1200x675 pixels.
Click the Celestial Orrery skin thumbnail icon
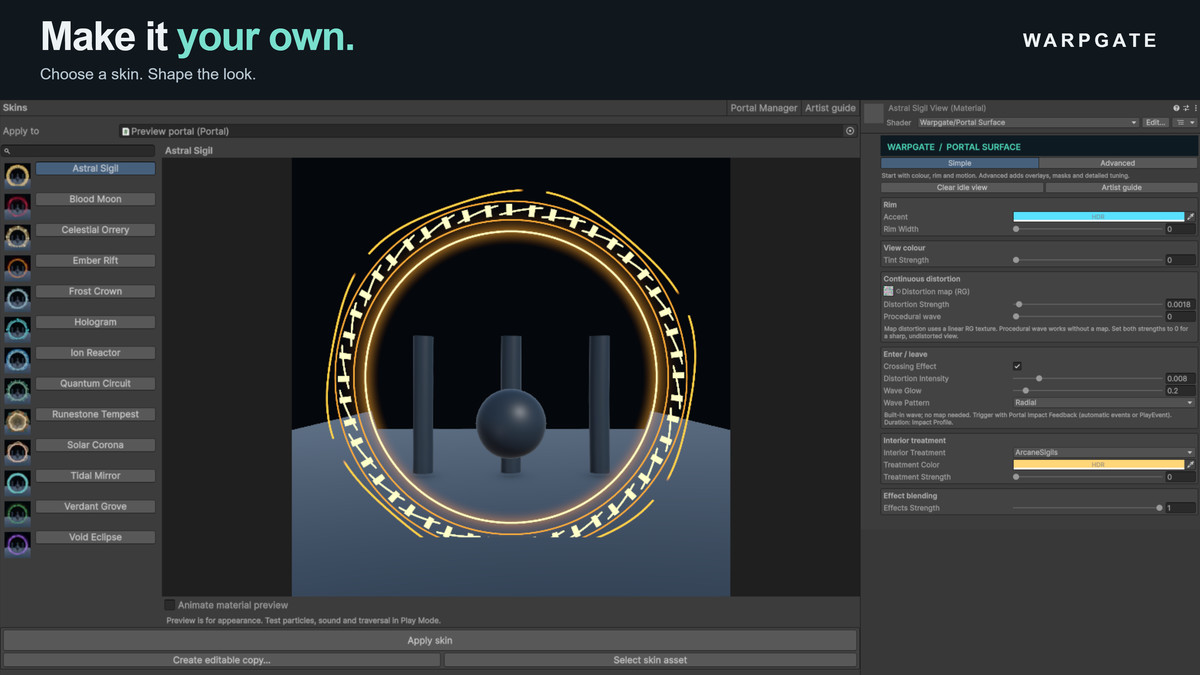click(17, 237)
